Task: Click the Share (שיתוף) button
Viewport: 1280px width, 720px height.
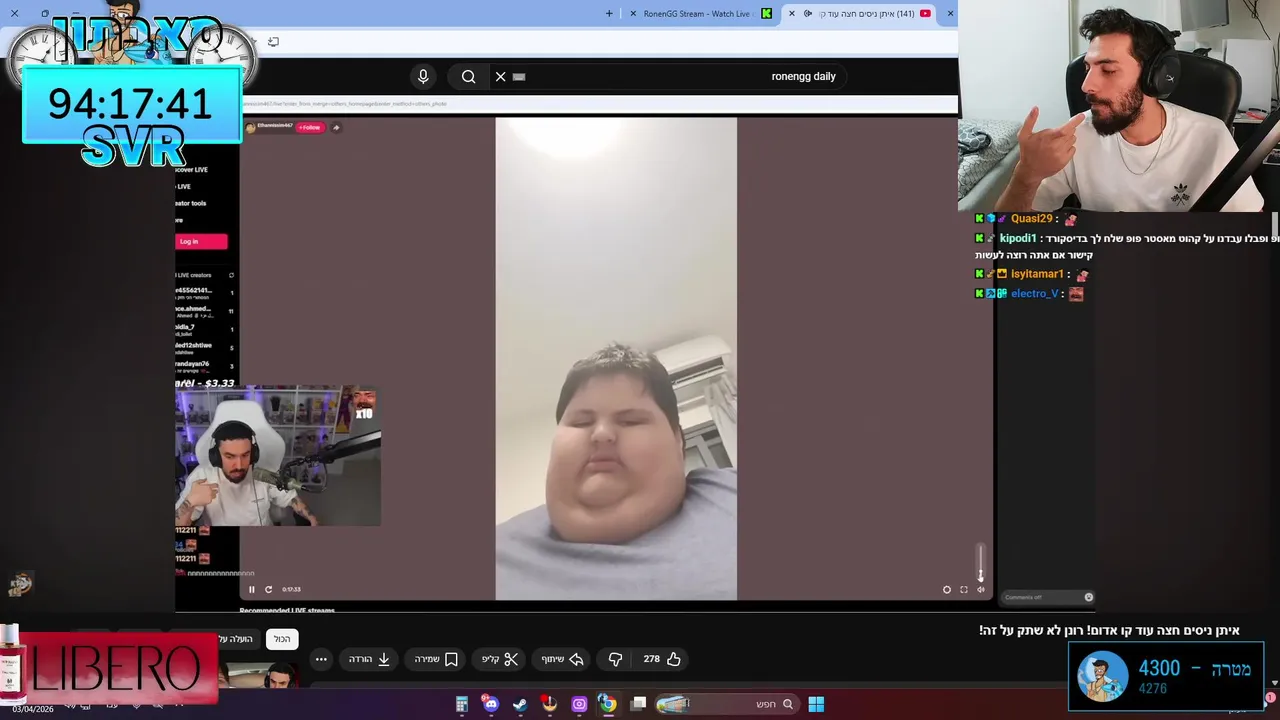Action: click(562, 659)
